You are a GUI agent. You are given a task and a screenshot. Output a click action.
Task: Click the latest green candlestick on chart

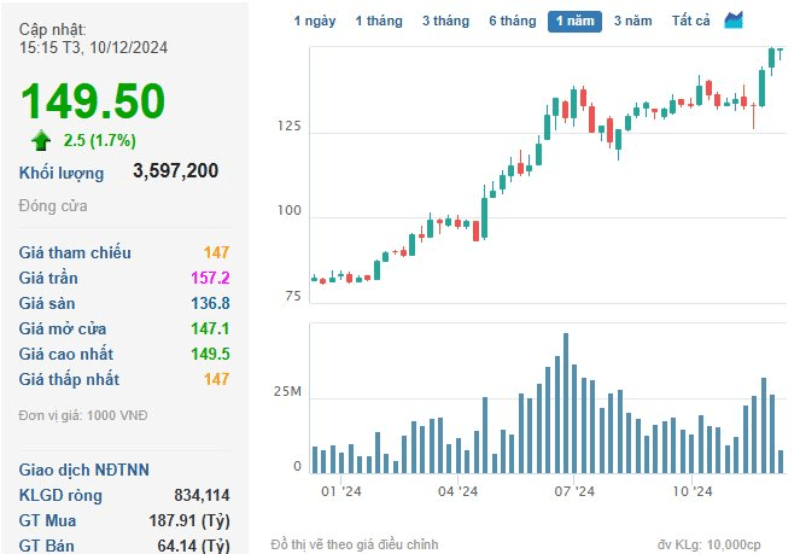point(781,54)
